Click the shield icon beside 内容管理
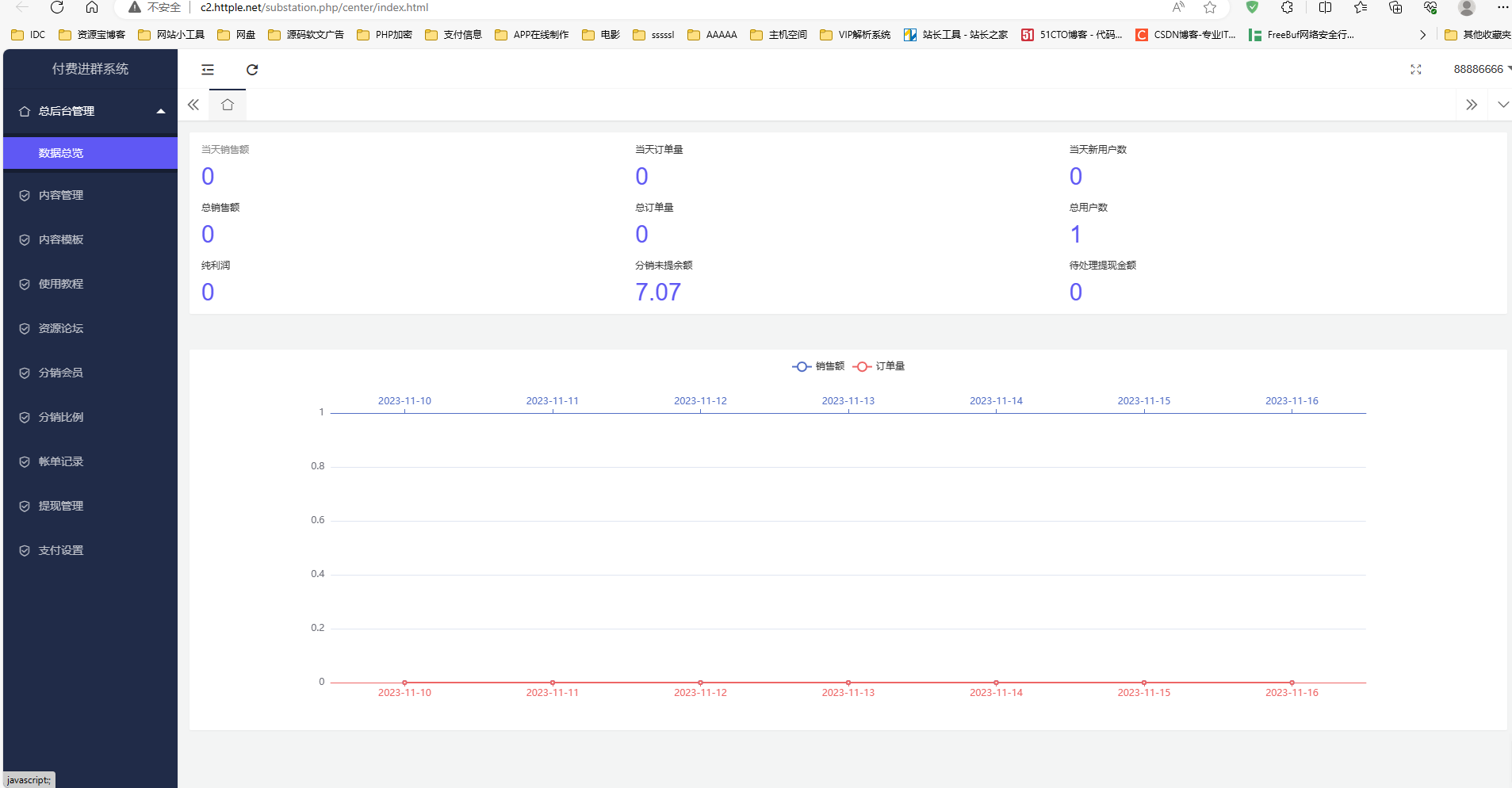The image size is (1512, 788). [25, 195]
